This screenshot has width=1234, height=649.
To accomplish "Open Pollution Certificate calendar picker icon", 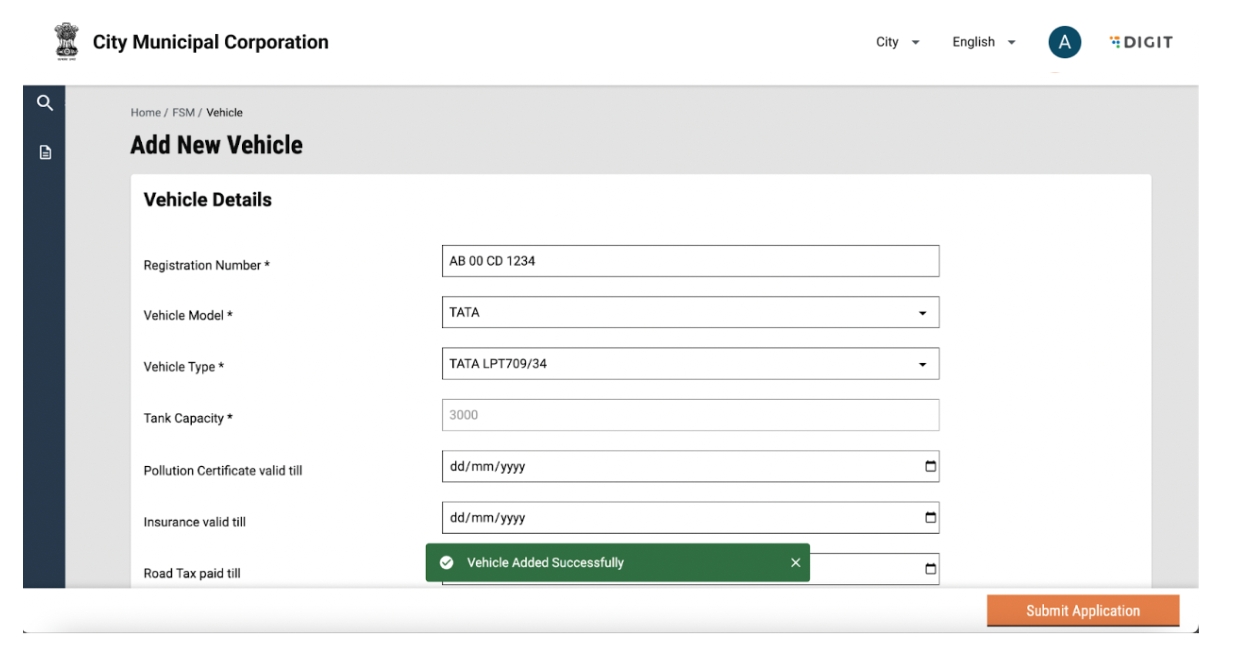I will [x=930, y=466].
